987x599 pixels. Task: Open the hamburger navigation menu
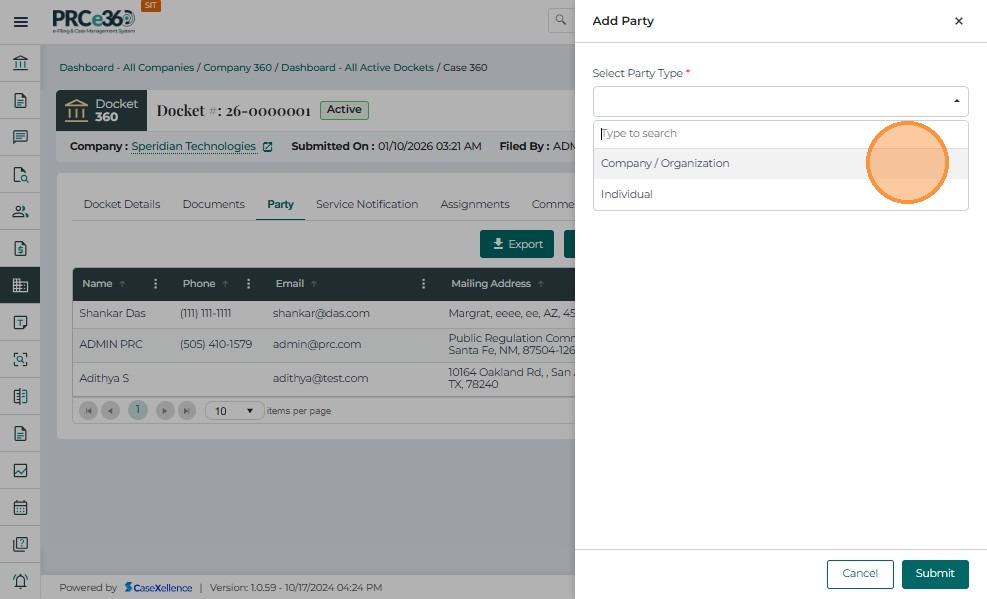pos(20,22)
